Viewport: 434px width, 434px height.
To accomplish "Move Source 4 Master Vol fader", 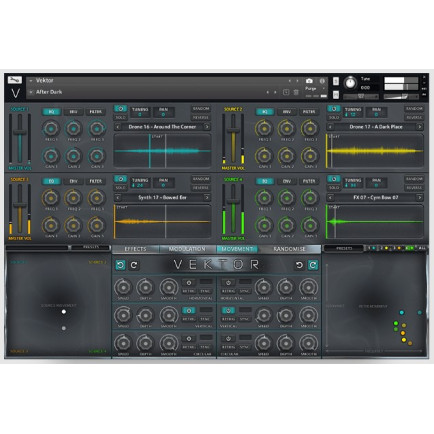I will tap(233, 201).
